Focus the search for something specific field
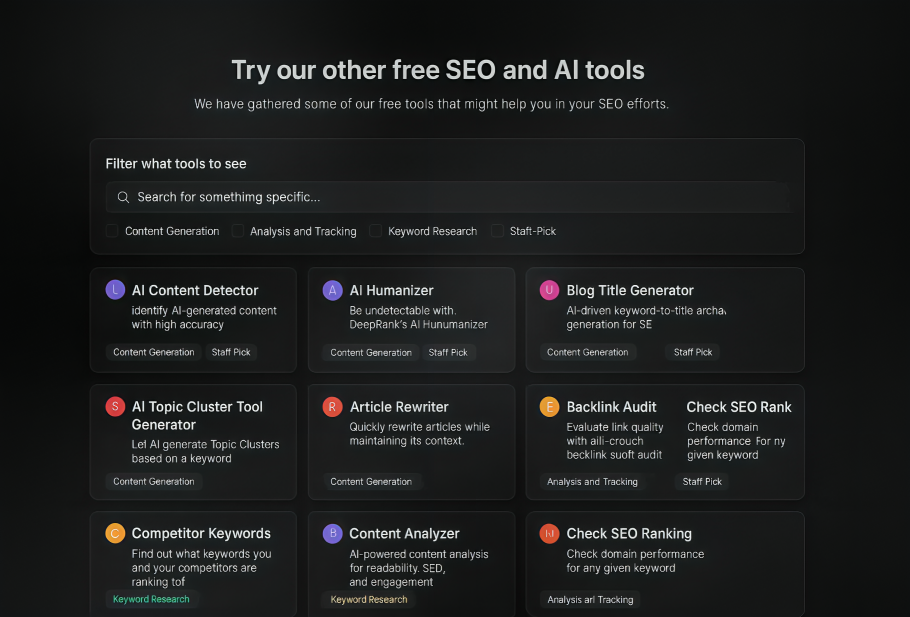 click(x=448, y=197)
